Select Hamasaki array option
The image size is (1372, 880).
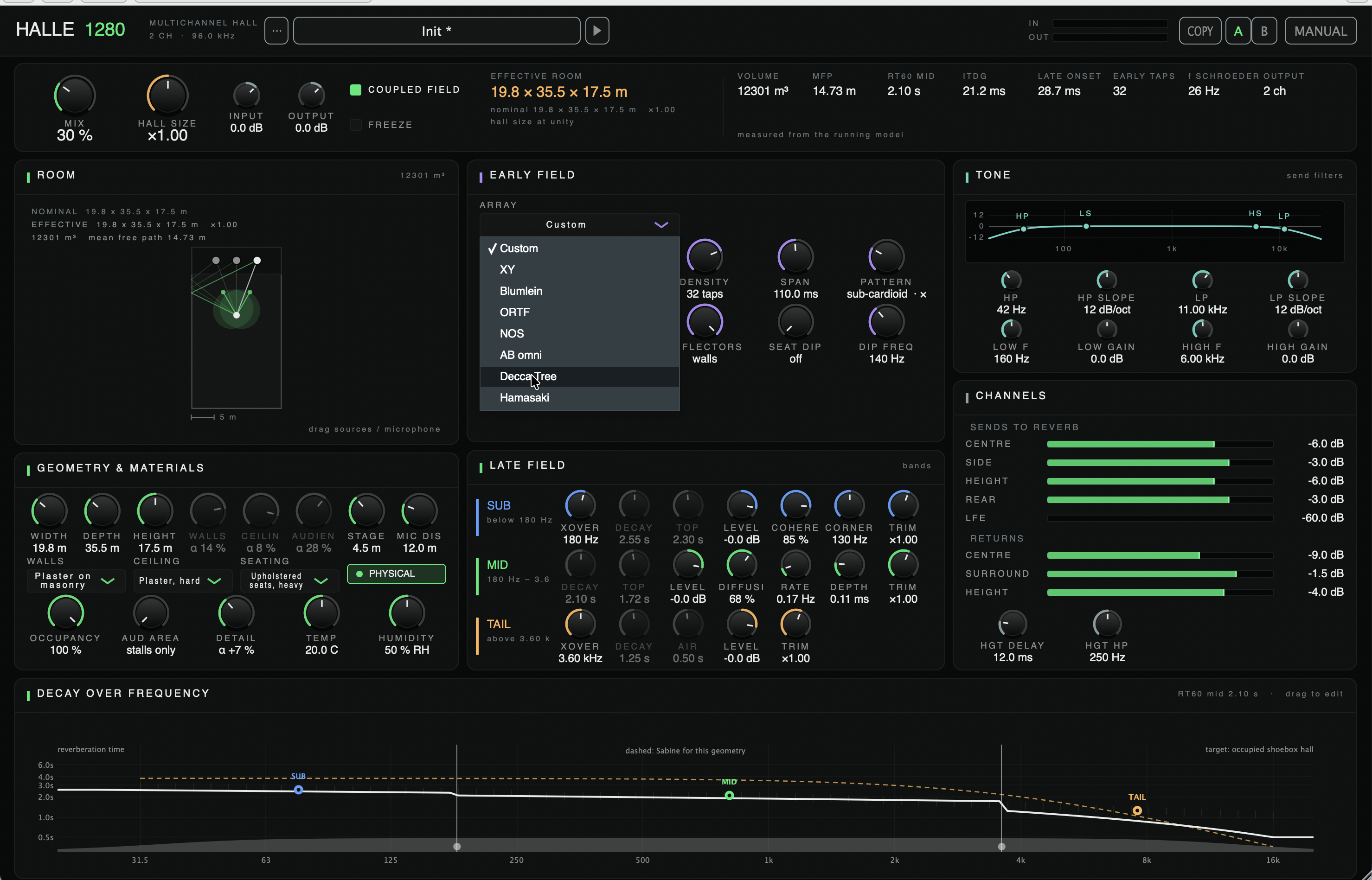coord(579,398)
